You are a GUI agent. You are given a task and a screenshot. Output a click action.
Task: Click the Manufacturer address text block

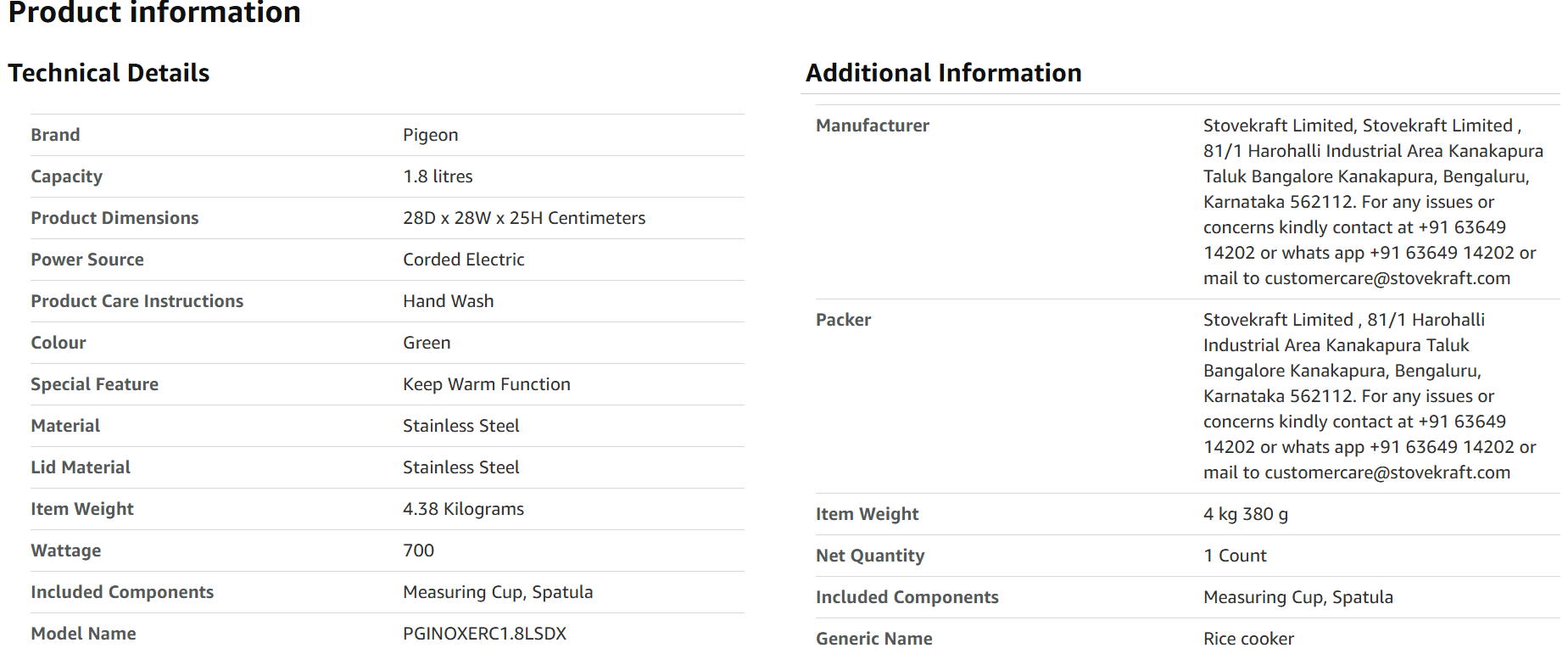pyautogui.click(x=1373, y=202)
